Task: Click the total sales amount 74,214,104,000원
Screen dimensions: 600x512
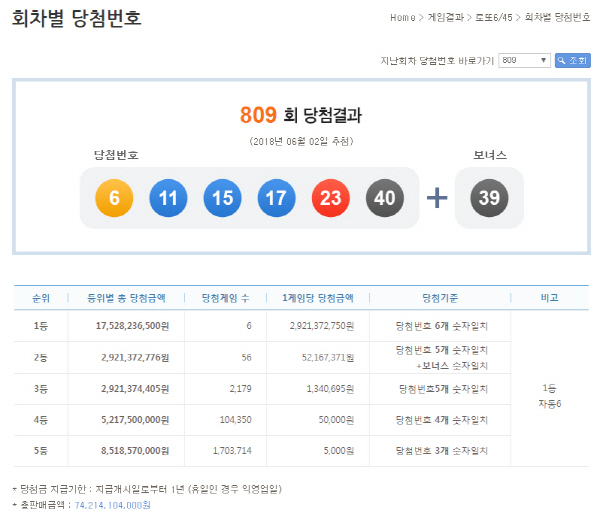Action: pyautogui.click(x=112, y=505)
